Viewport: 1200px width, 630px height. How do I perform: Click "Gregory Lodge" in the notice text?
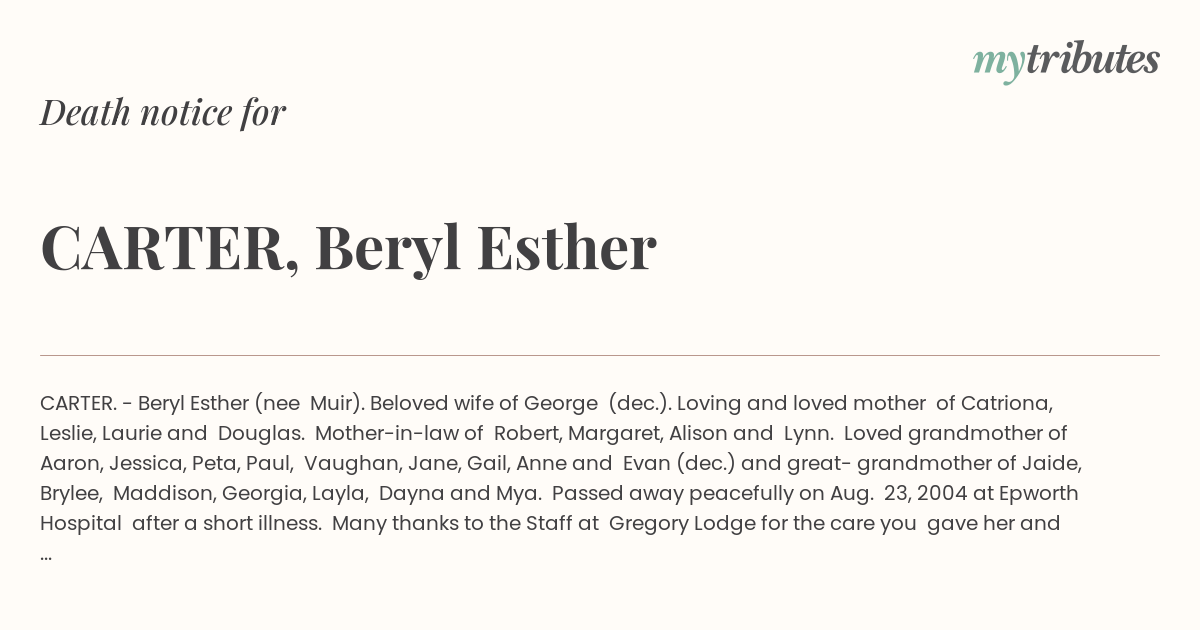pos(669,523)
